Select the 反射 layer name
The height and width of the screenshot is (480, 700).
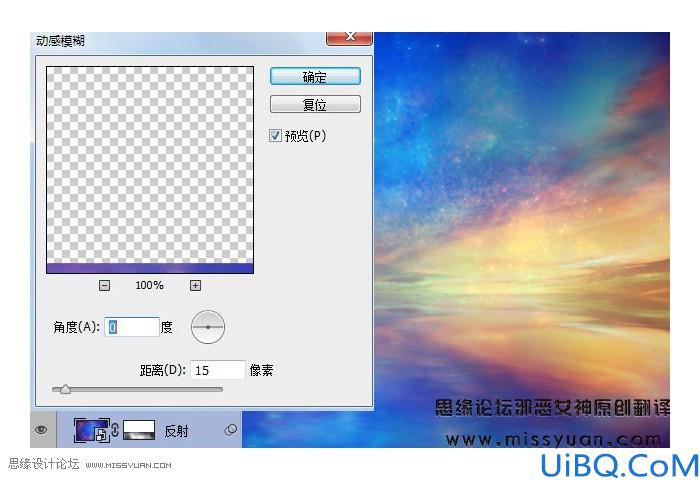(x=177, y=431)
